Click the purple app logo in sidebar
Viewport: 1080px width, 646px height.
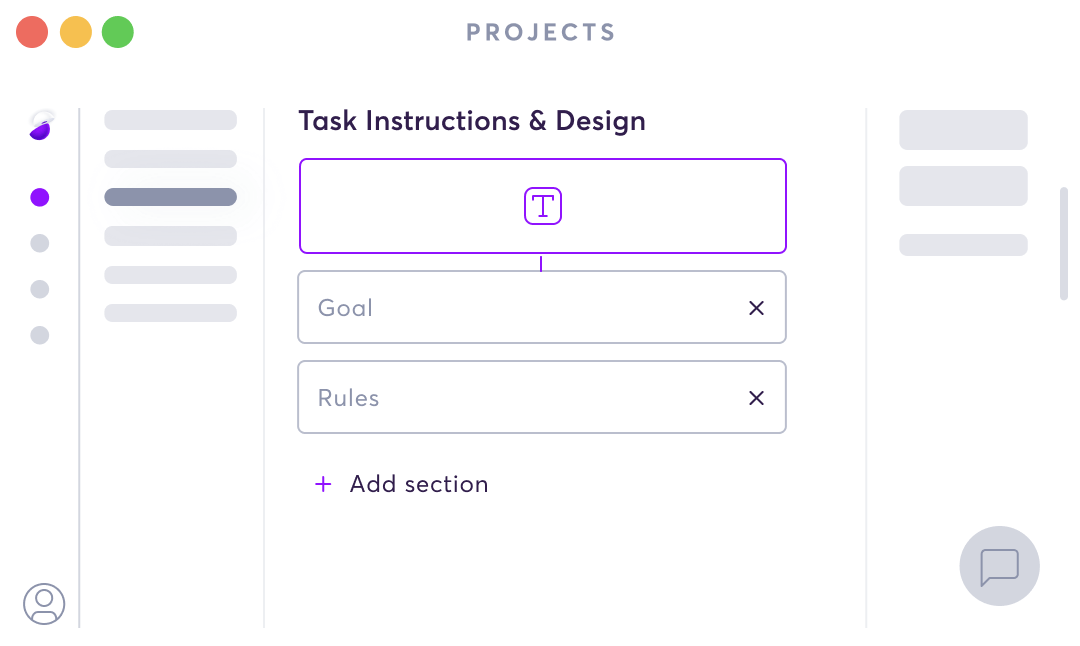(x=41, y=125)
